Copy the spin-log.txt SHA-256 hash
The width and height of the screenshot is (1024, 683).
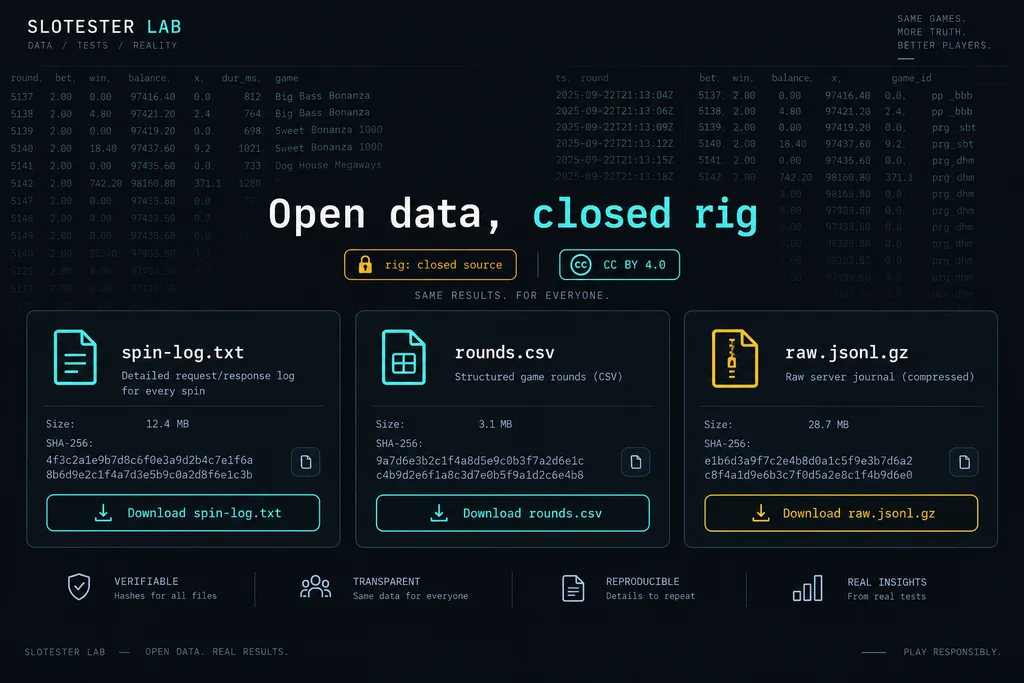pos(306,462)
